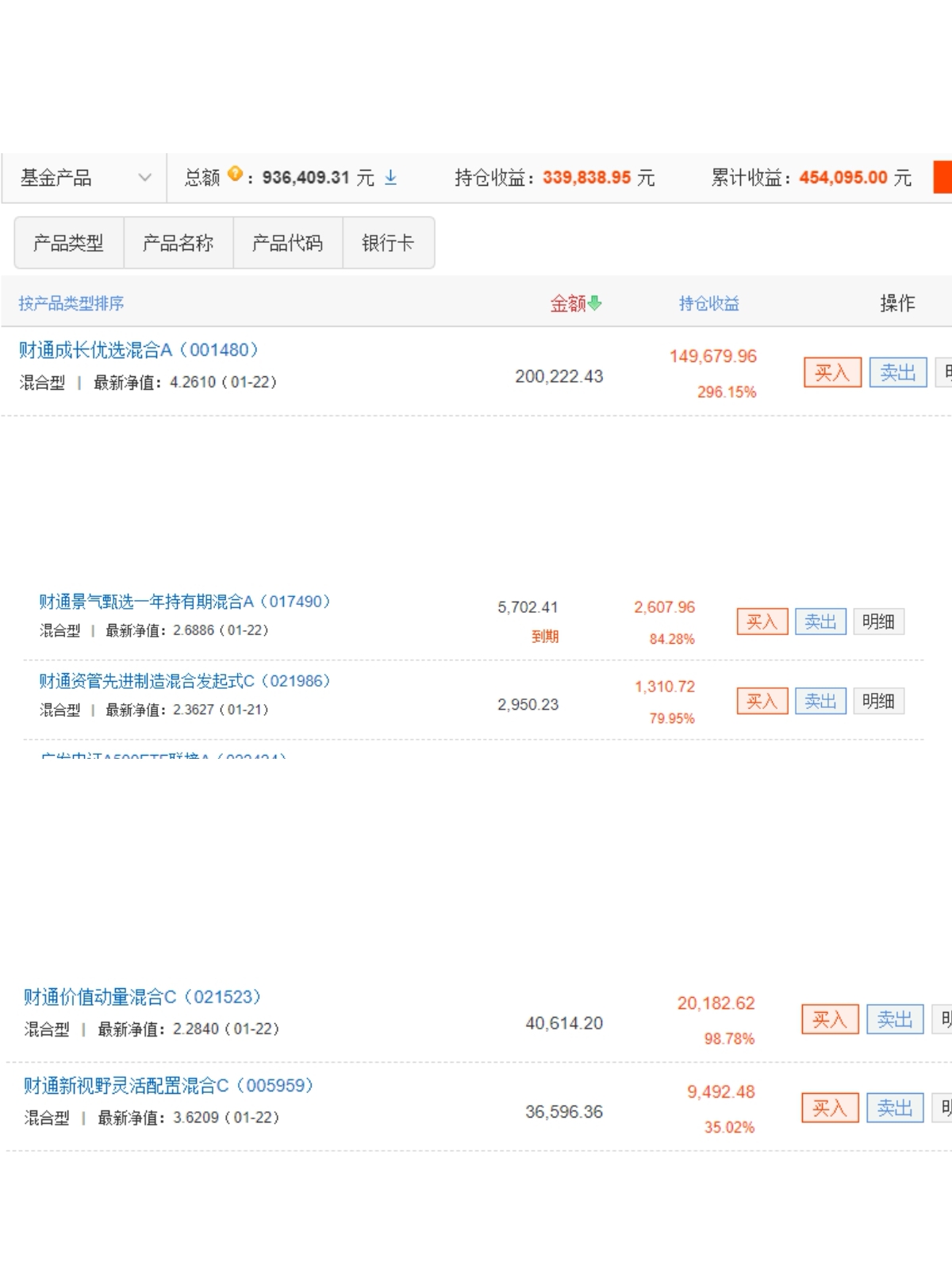Click amount 40,614.20
The height and width of the screenshot is (1270, 952).
coord(564,1023)
